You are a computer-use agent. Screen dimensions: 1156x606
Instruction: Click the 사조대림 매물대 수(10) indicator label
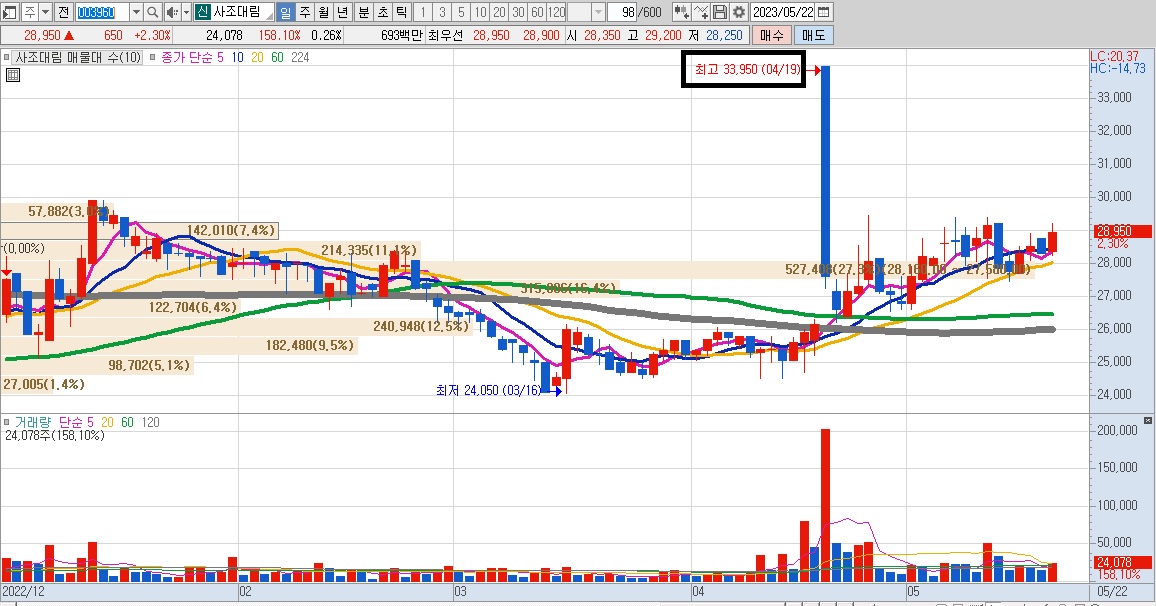pos(78,57)
